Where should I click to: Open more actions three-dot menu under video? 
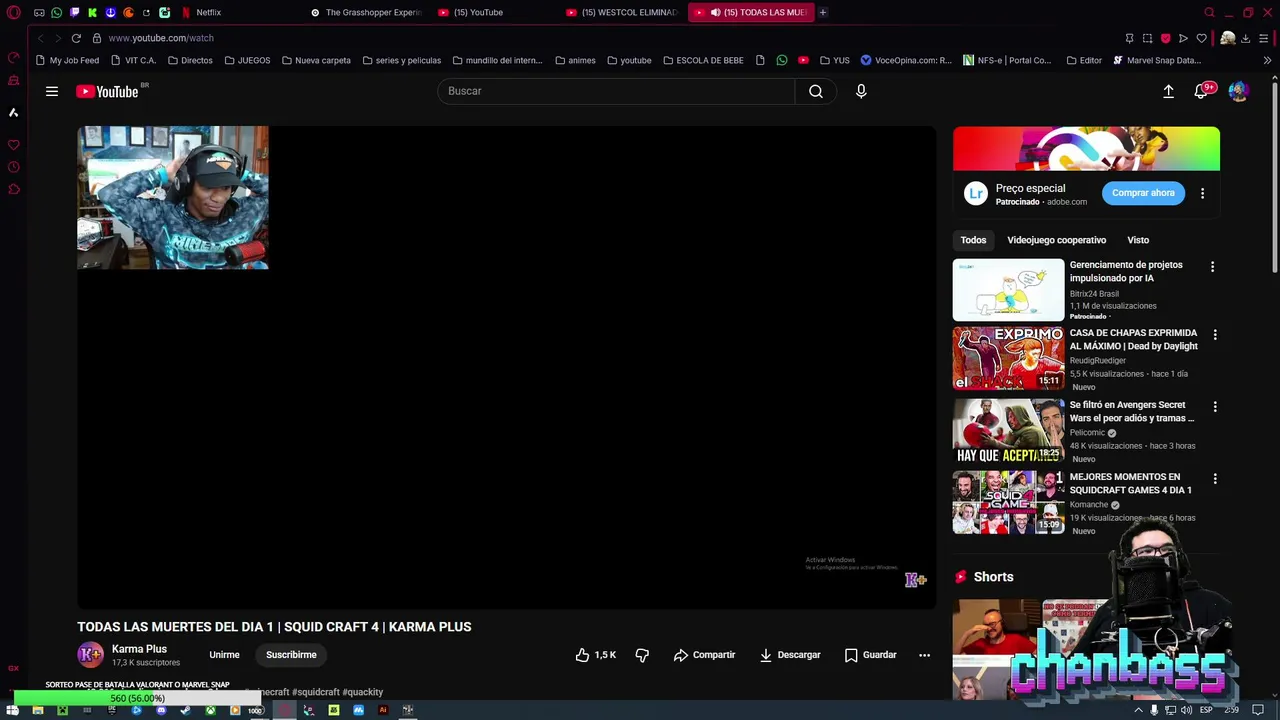924,655
